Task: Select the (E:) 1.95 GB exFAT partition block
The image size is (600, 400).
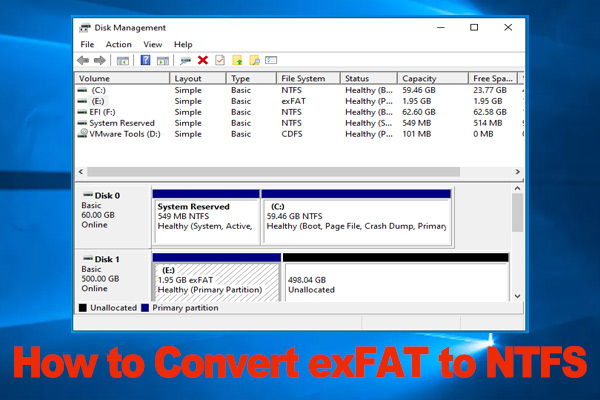Action: [217, 278]
